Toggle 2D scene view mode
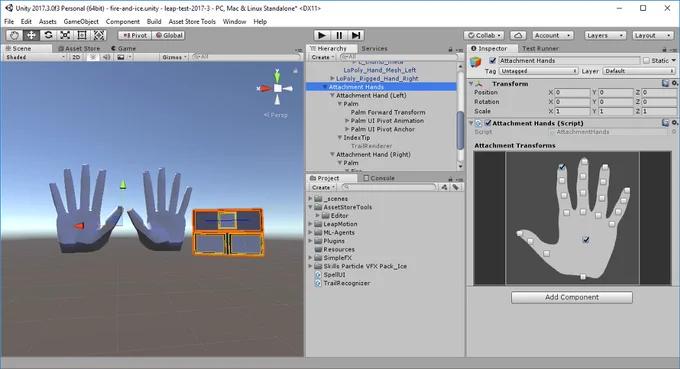The image size is (680, 369). pos(76,57)
